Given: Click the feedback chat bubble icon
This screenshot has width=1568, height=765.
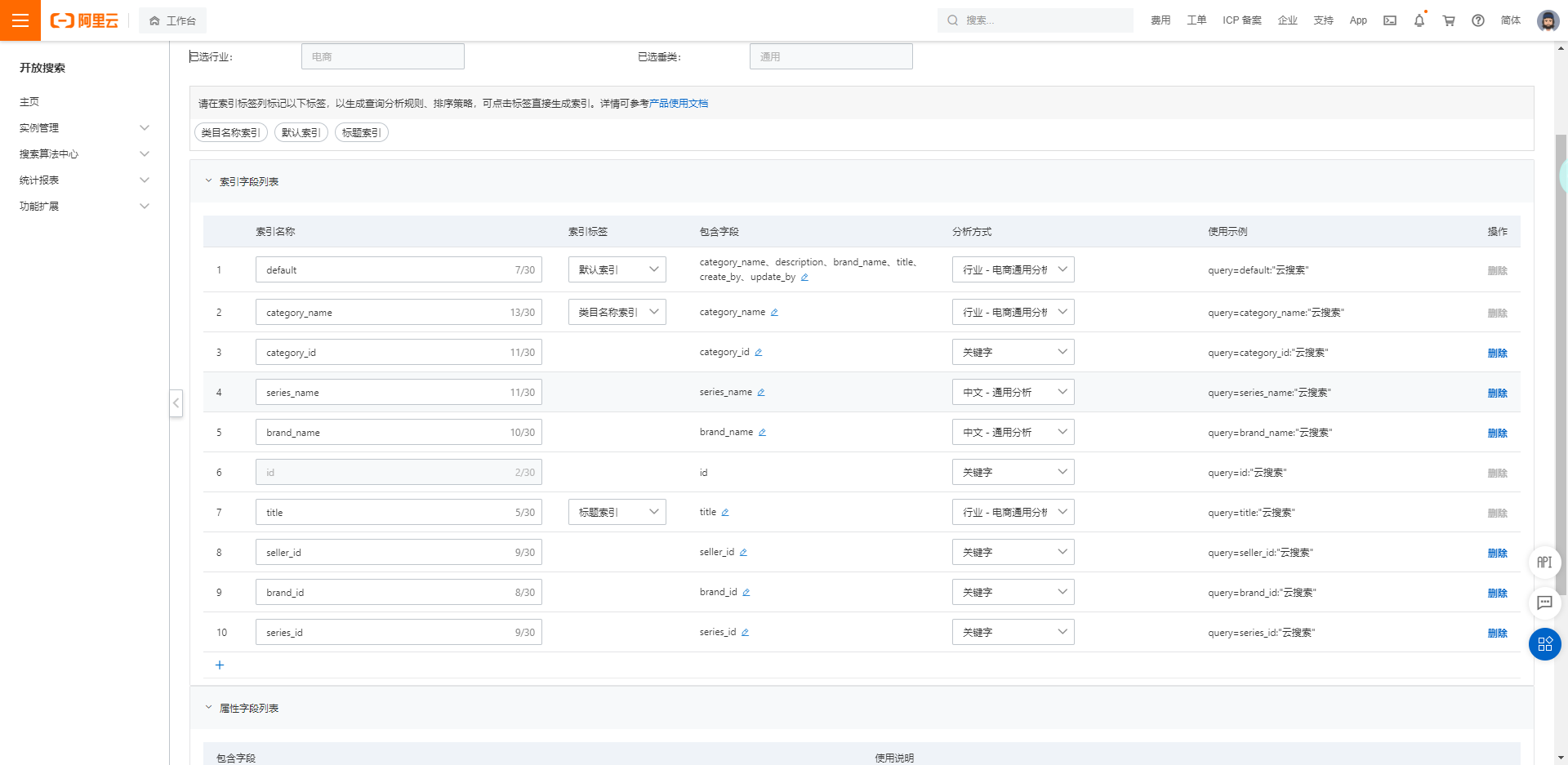Looking at the screenshot, I should (1544, 603).
